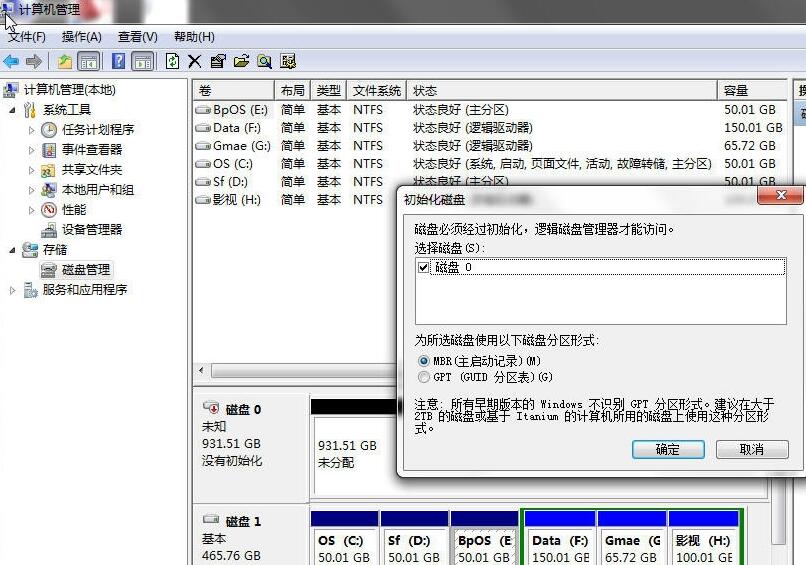The width and height of the screenshot is (806, 565).
Task: Click the Refresh toolbar icon
Action: point(172,62)
